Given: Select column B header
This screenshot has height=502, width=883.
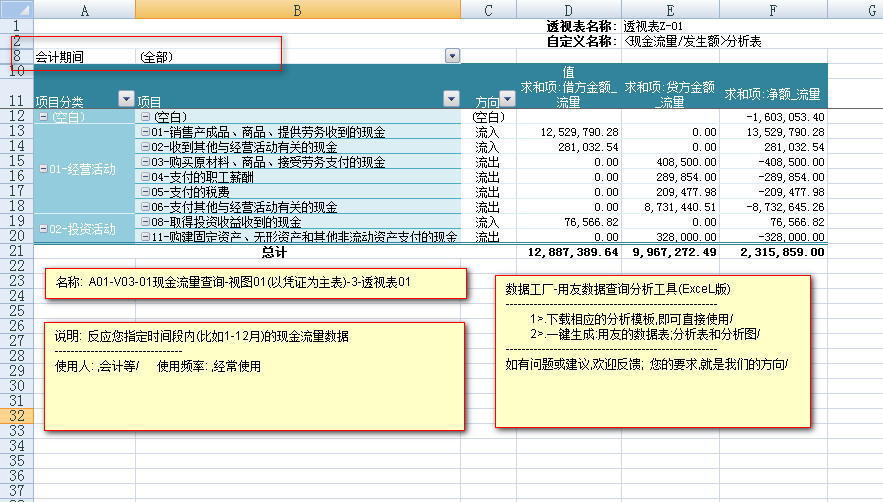Looking at the screenshot, I should 298,9.
